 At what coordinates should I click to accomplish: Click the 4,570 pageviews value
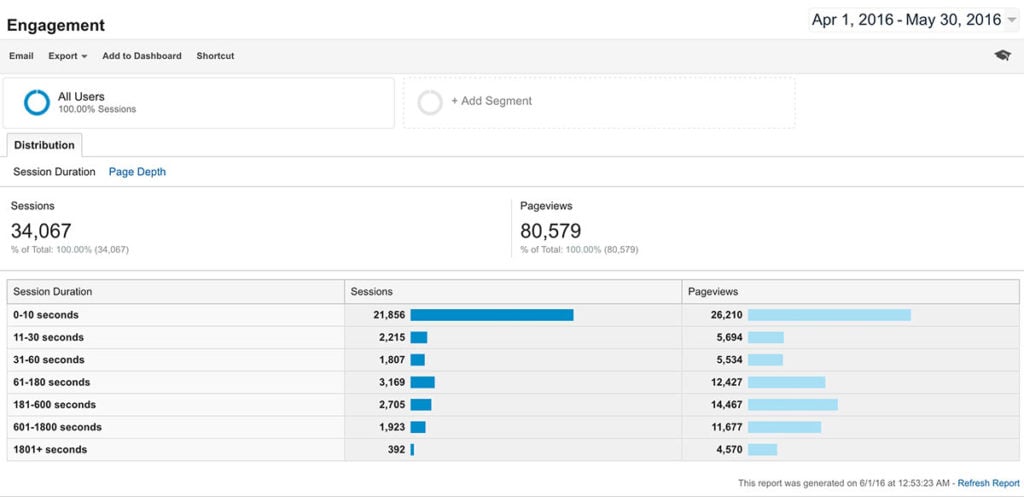[x=729, y=449]
